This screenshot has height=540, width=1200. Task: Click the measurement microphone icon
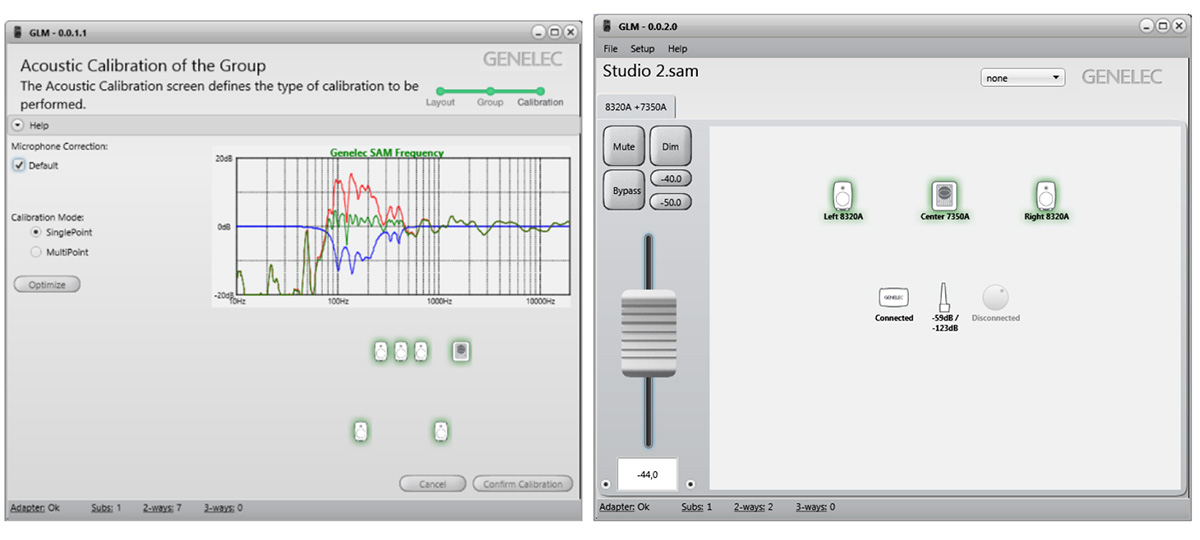pyautogui.click(x=944, y=297)
